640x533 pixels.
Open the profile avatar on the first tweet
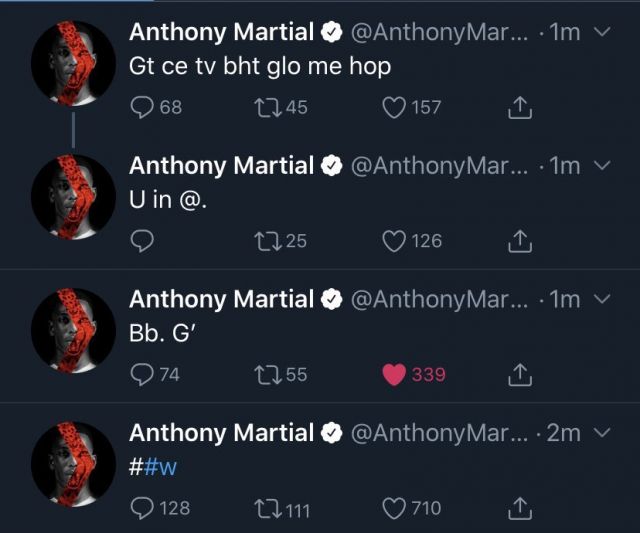pyautogui.click(x=73, y=63)
